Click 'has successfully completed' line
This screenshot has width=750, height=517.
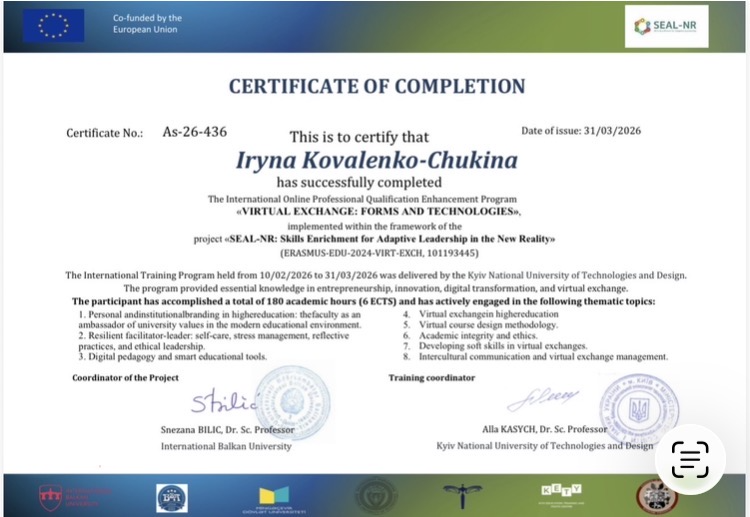[x=359, y=182]
